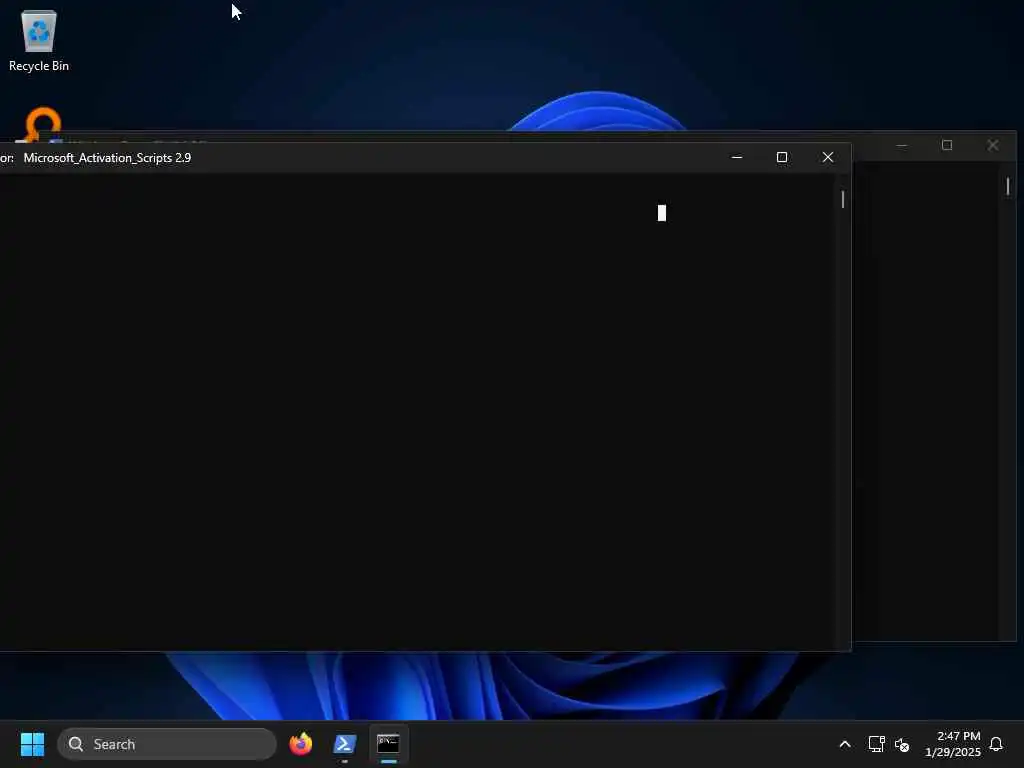Screen dimensions: 1024x768
Task: Open the notifications bell icon
Action: coord(996,744)
